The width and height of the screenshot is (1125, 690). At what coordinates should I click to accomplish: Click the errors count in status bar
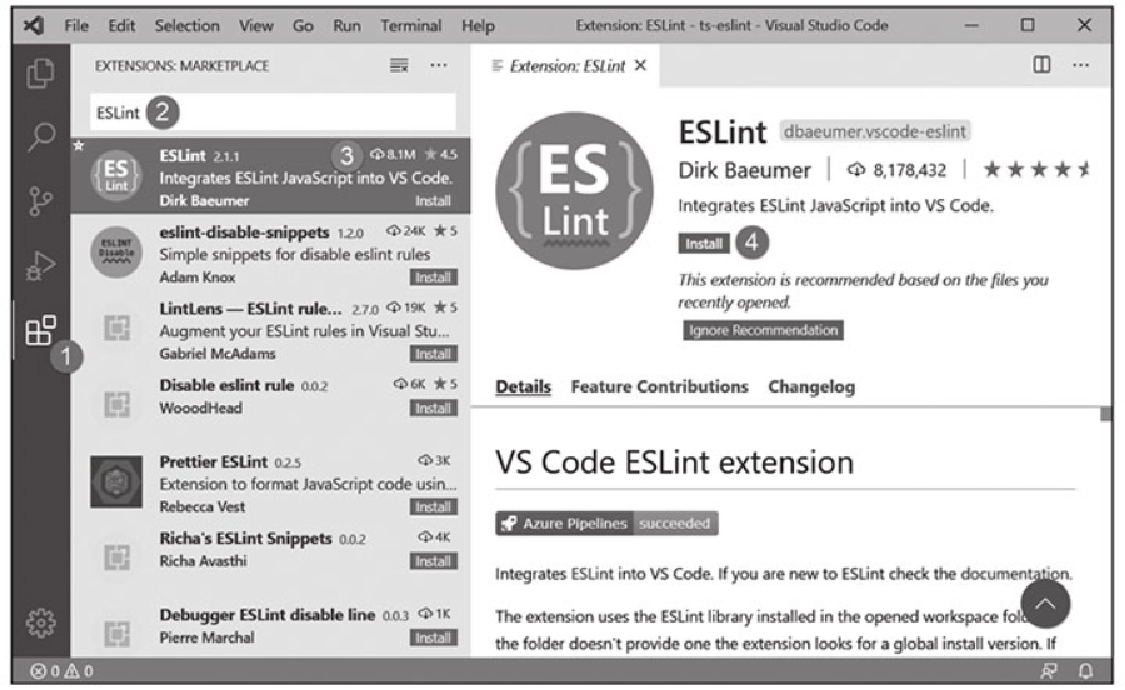pos(45,671)
